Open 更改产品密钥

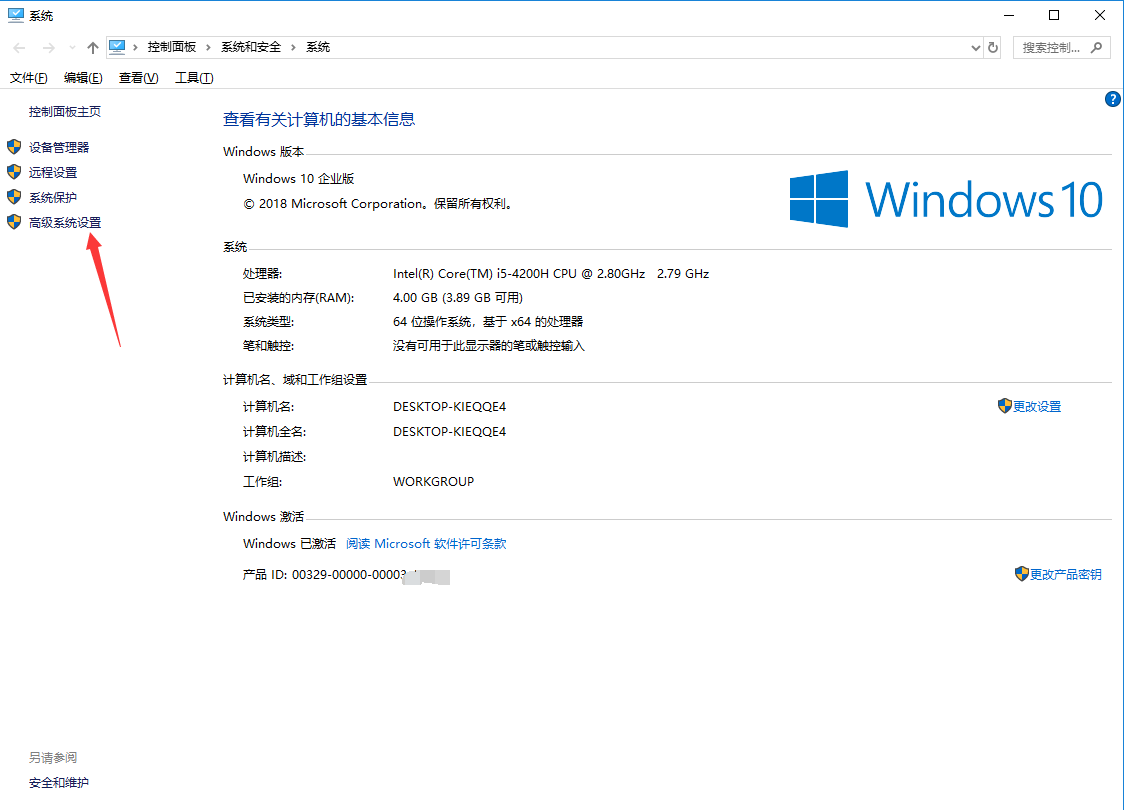coord(1066,574)
